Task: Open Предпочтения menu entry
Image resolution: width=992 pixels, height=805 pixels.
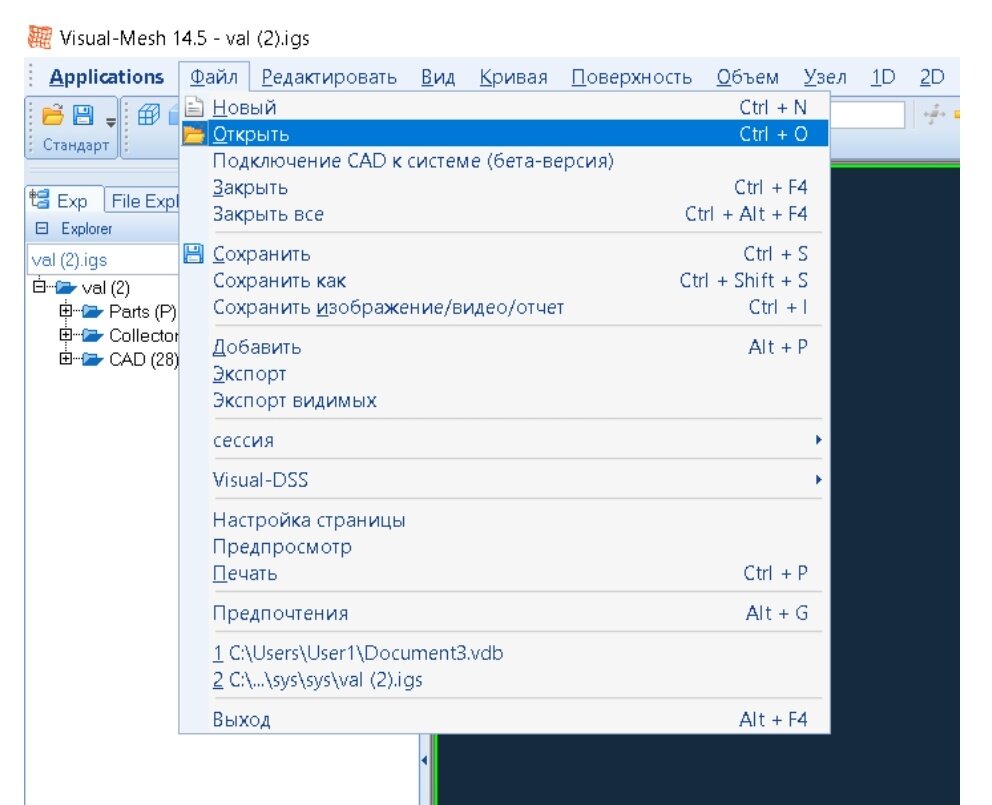Action: coord(505,613)
